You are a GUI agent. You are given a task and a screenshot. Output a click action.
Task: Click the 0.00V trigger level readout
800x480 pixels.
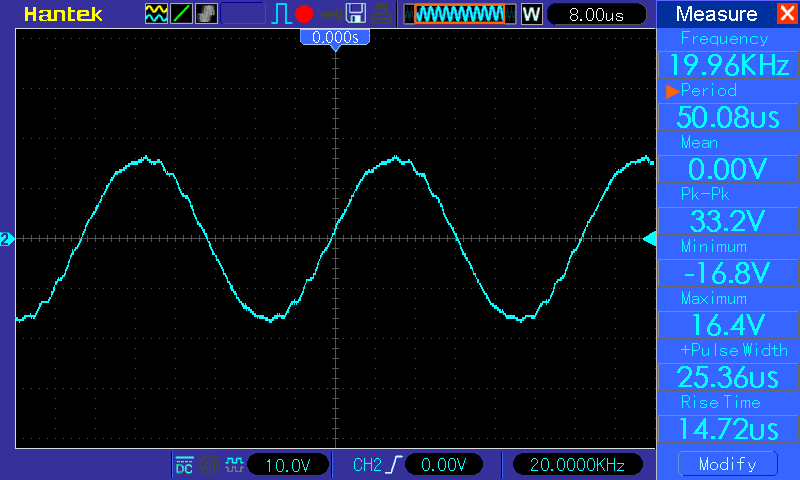pyautogui.click(x=443, y=465)
